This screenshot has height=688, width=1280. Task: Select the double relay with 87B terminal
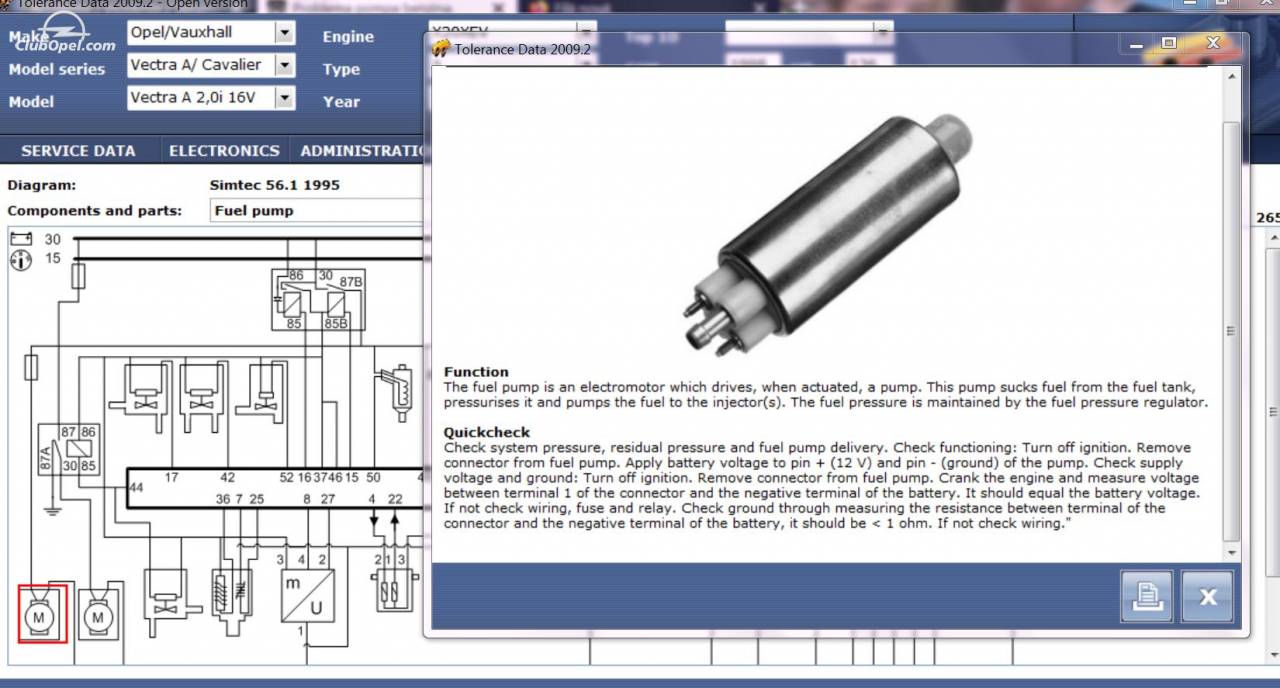click(319, 299)
